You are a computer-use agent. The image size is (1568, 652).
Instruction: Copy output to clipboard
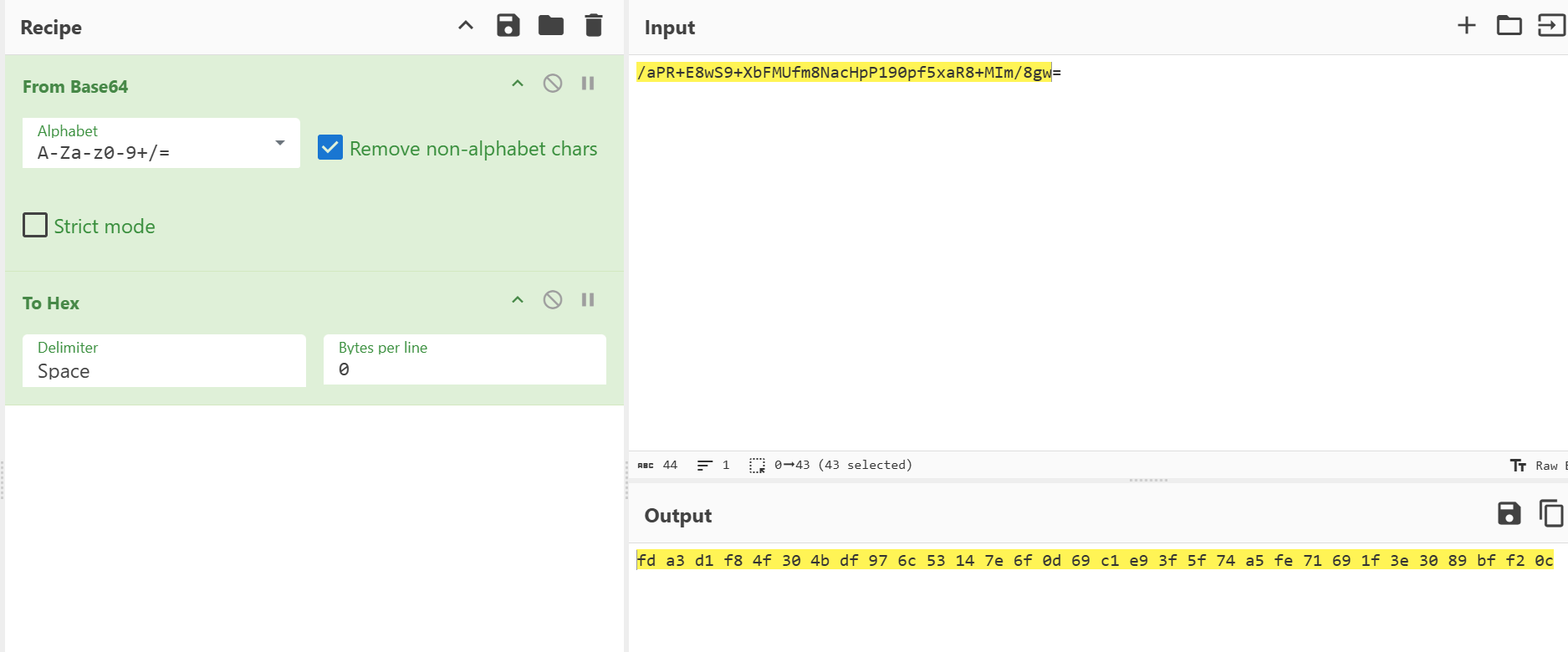pyautogui.click(x=1550, y=513)
